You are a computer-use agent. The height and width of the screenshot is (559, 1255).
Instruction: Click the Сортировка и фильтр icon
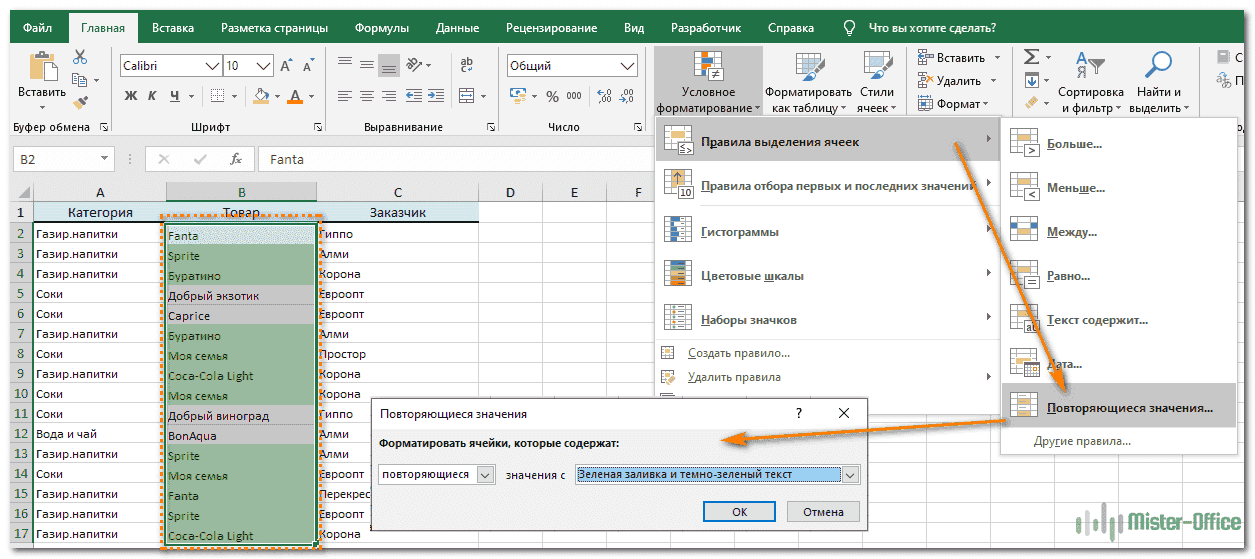click(x=1090, y=66)
